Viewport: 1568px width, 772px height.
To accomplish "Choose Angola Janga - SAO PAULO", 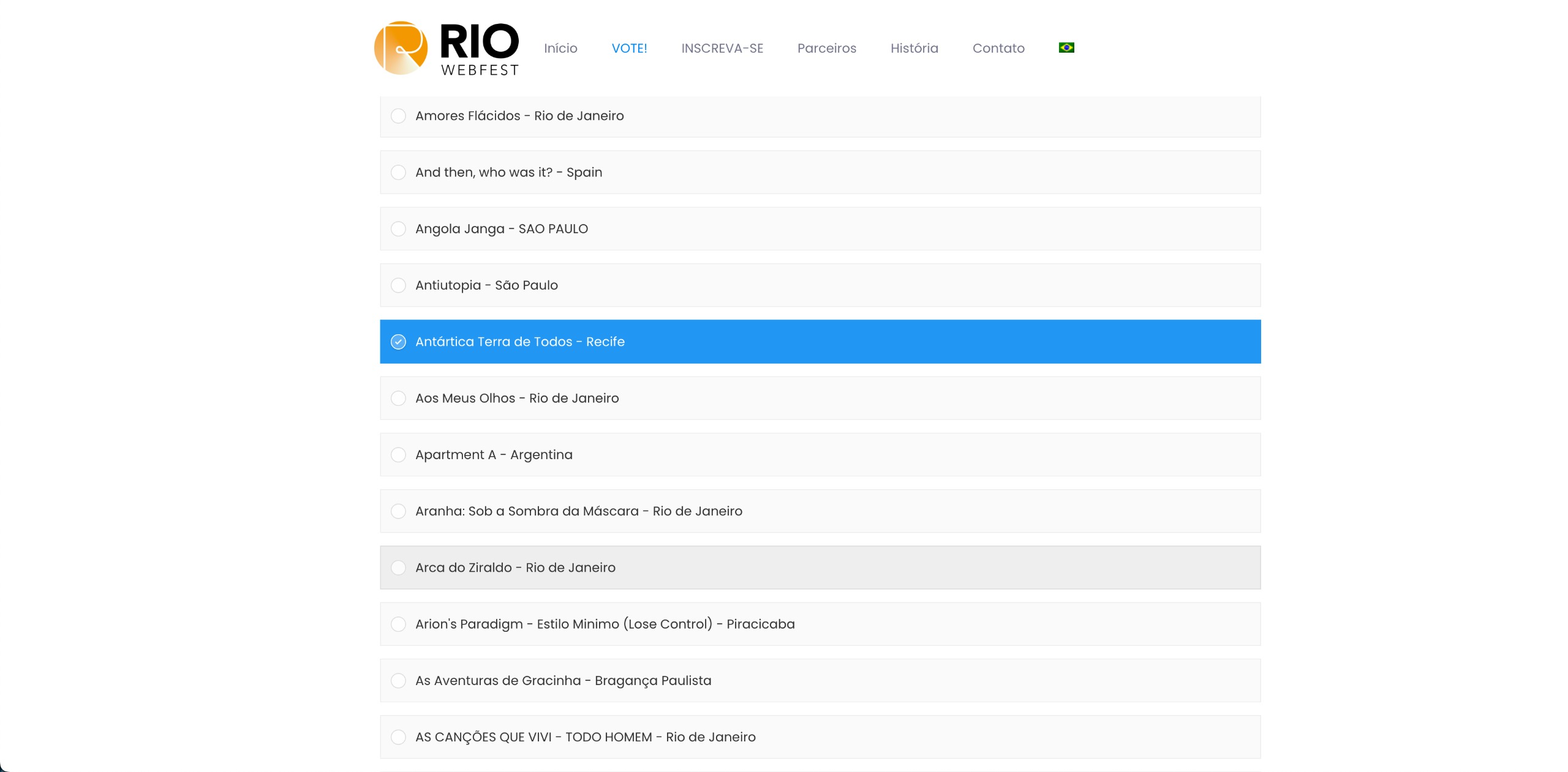I will (398, 229).
